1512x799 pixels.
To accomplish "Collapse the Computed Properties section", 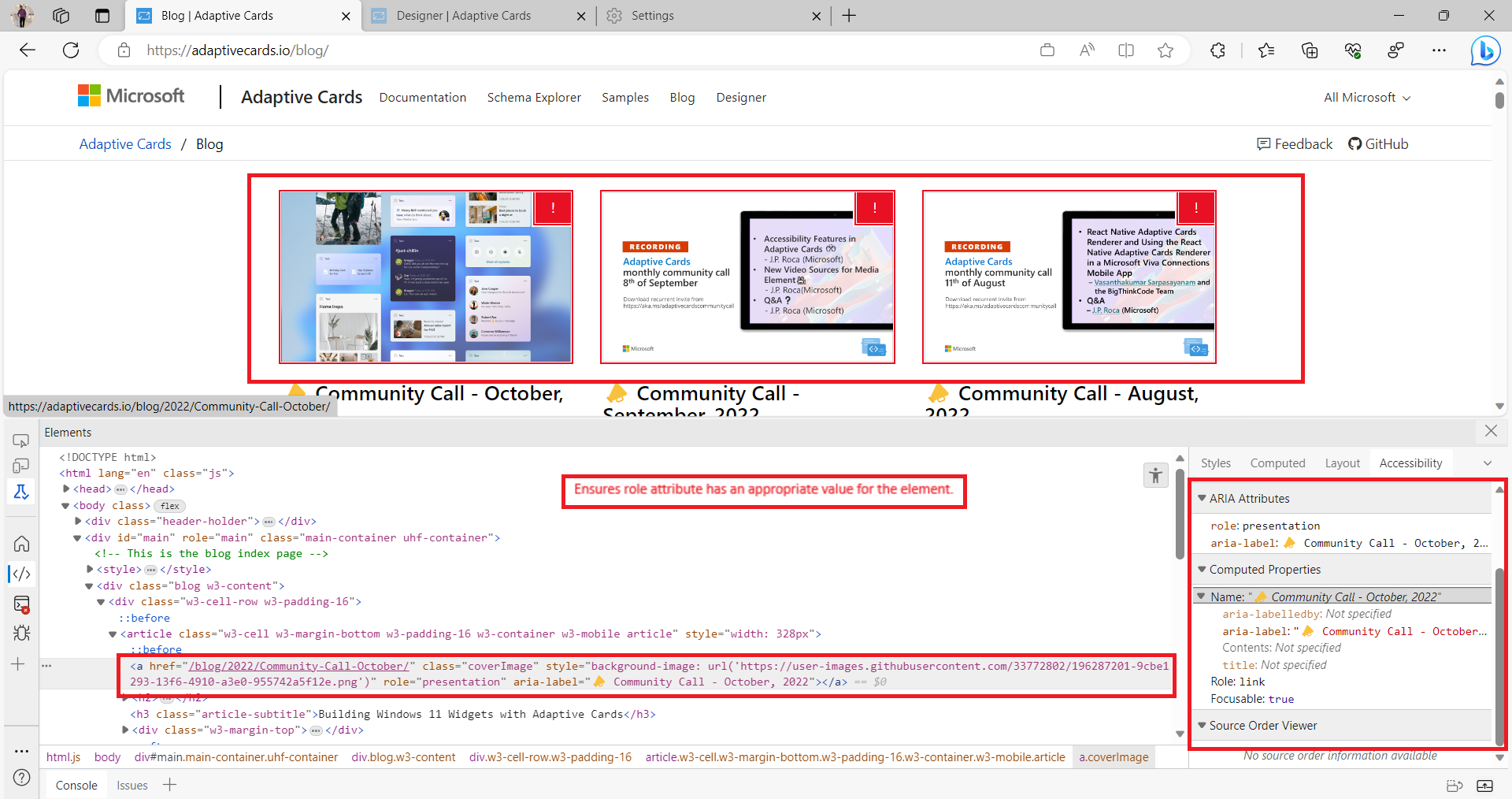I will [1203, 569].
